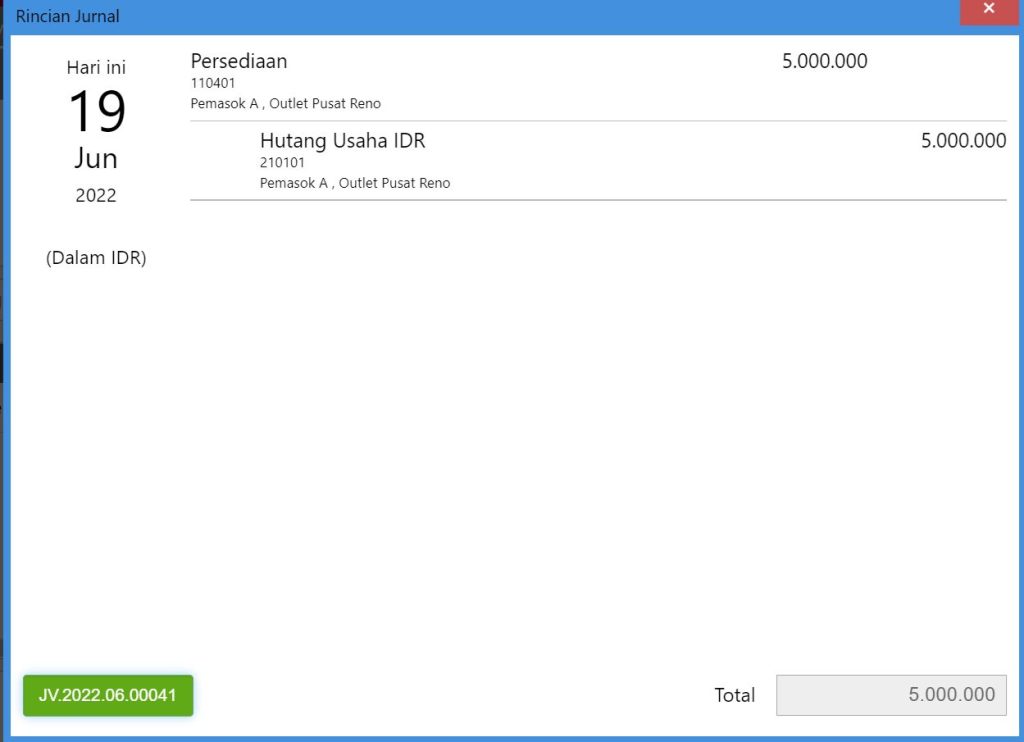
Task: Click the Total label
Action: pos(734,695)
